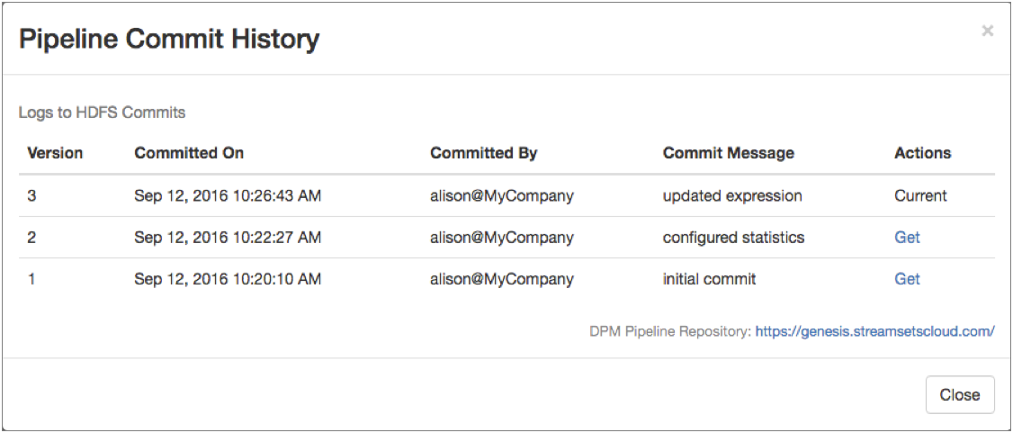Select the 'configured statistics' commit message
This screenshot has width=1013, height=433.
point(733,238)
